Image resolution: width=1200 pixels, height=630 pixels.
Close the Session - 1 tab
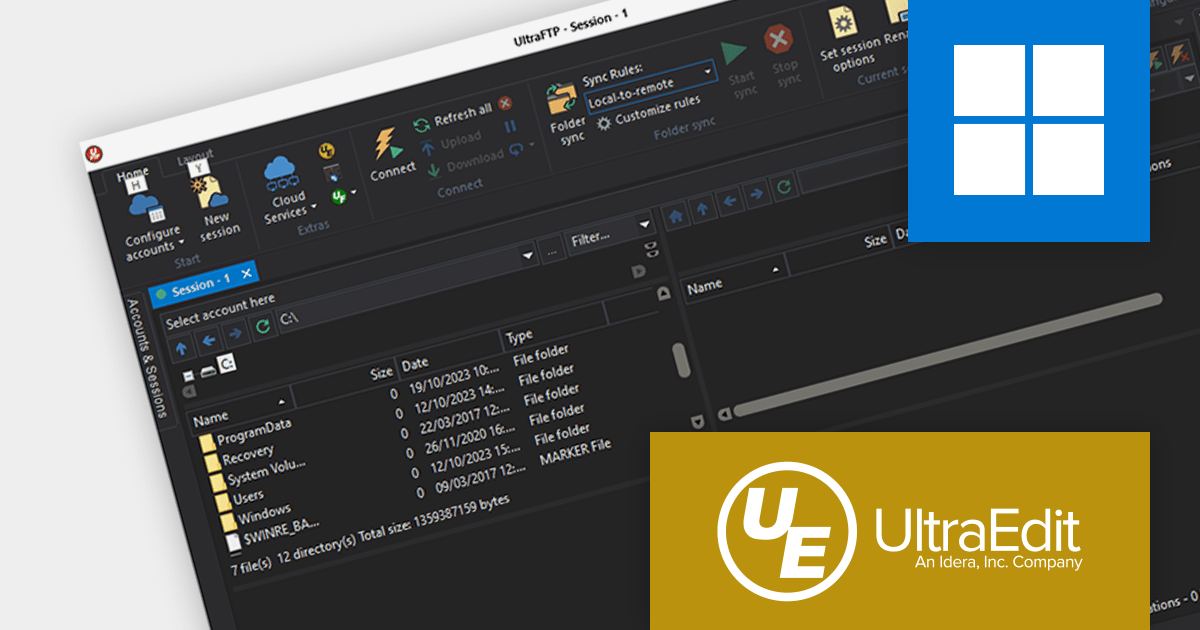click(x=246, y=274)
